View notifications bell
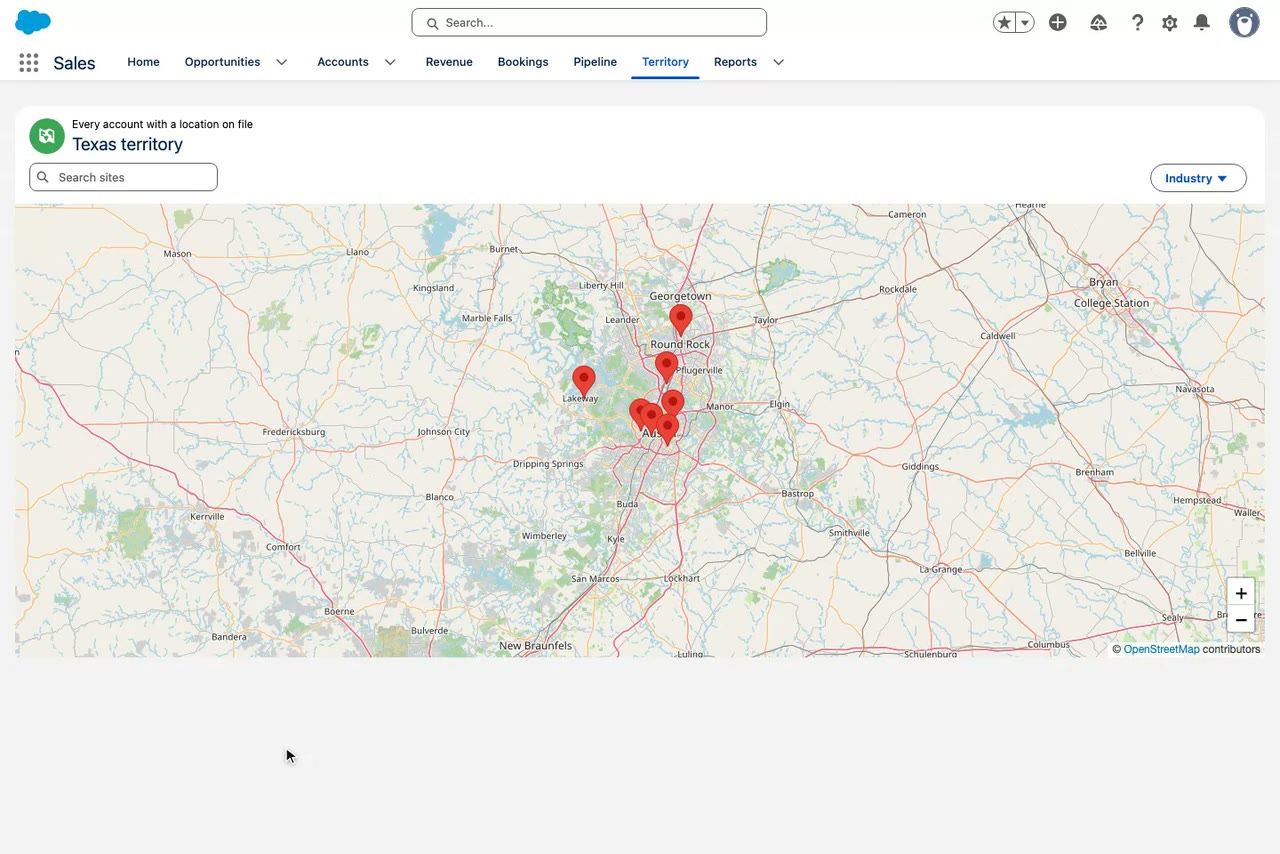 [x=1202, y=22]
